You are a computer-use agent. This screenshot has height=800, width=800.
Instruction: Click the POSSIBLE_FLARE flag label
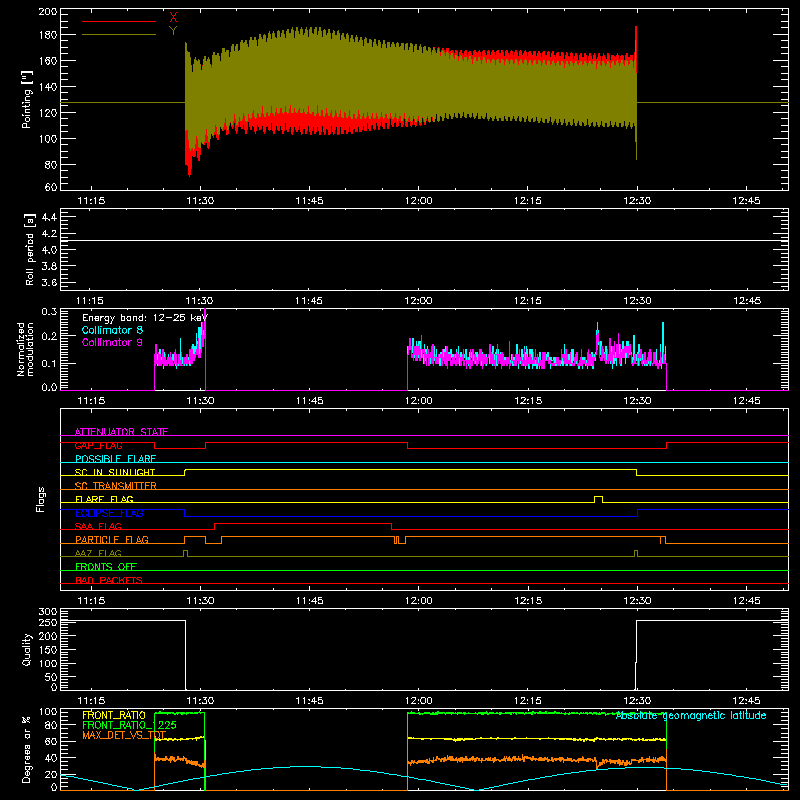click(115, 459)
